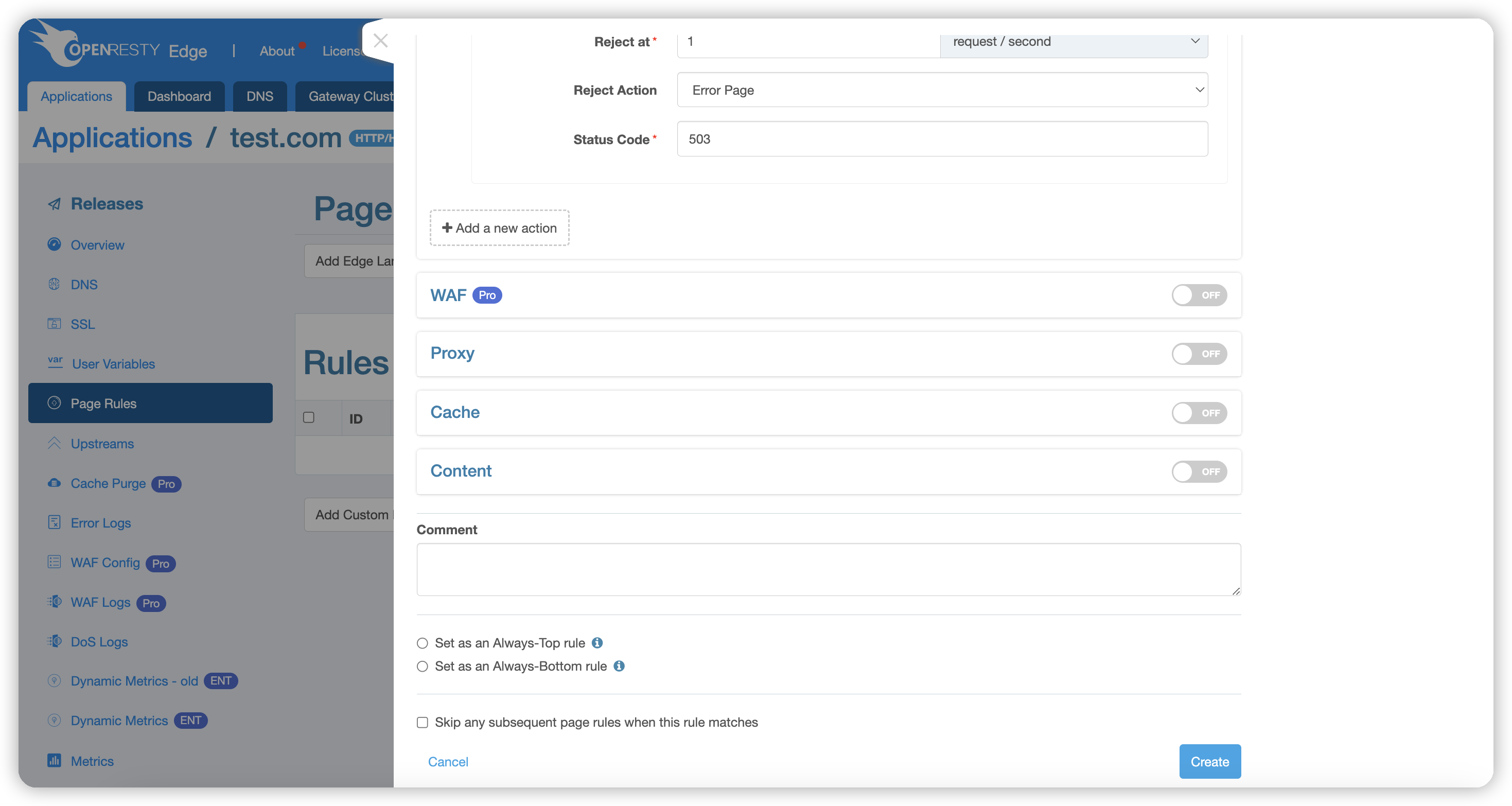Switch to the Dashboard tab

pos(179,96)
